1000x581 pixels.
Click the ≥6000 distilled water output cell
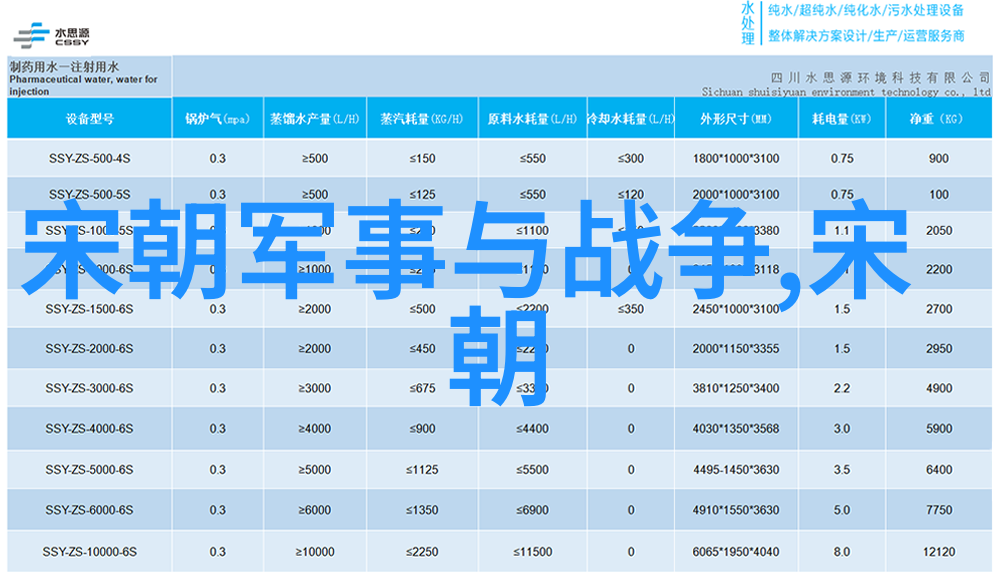pyautogui.click(x=314, y=510)
